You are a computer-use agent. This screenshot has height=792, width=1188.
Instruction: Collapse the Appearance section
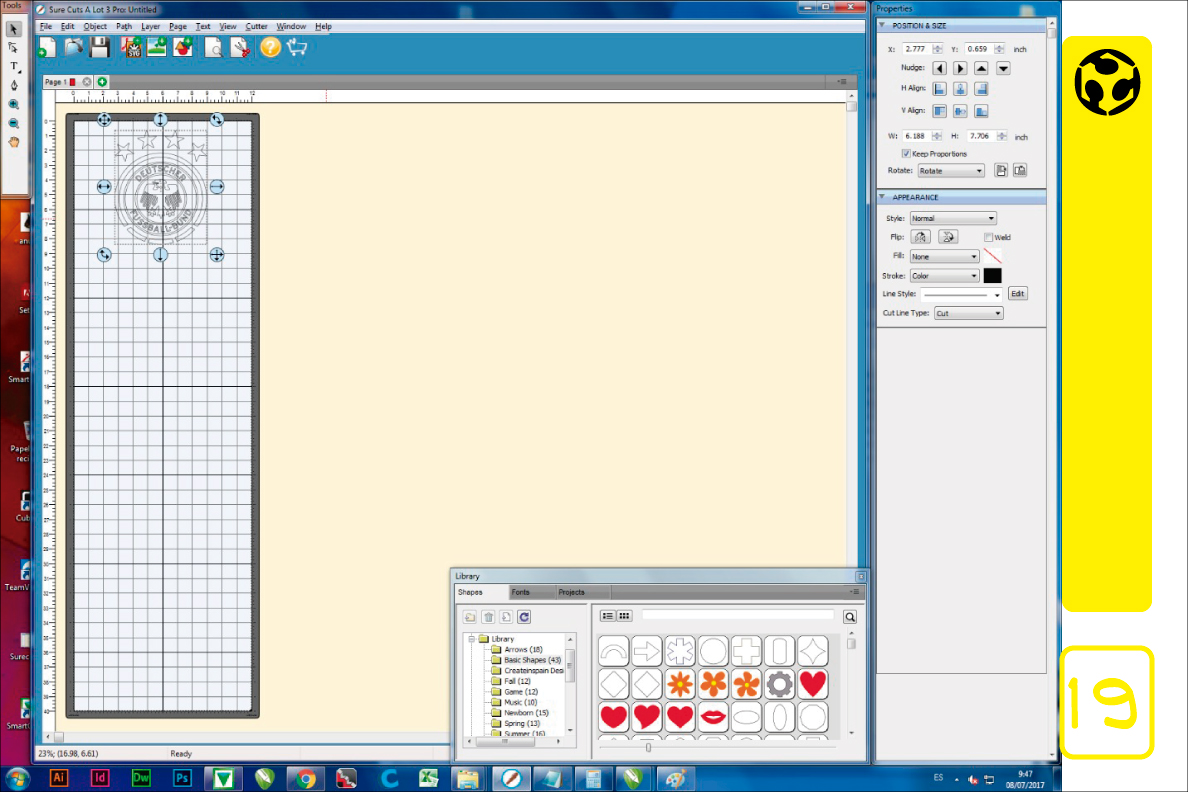(882, 197)
